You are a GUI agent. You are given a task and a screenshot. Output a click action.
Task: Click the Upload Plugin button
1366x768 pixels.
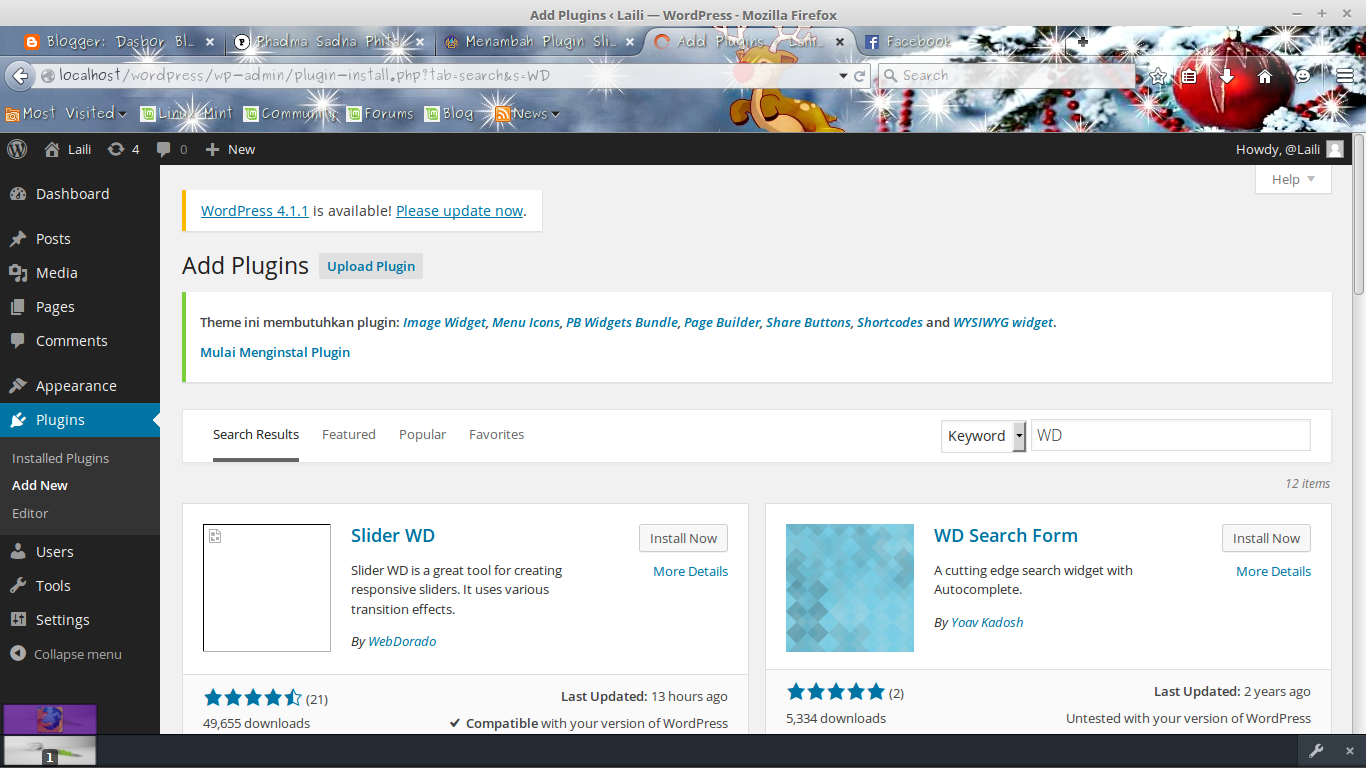(x=371, y=266)
